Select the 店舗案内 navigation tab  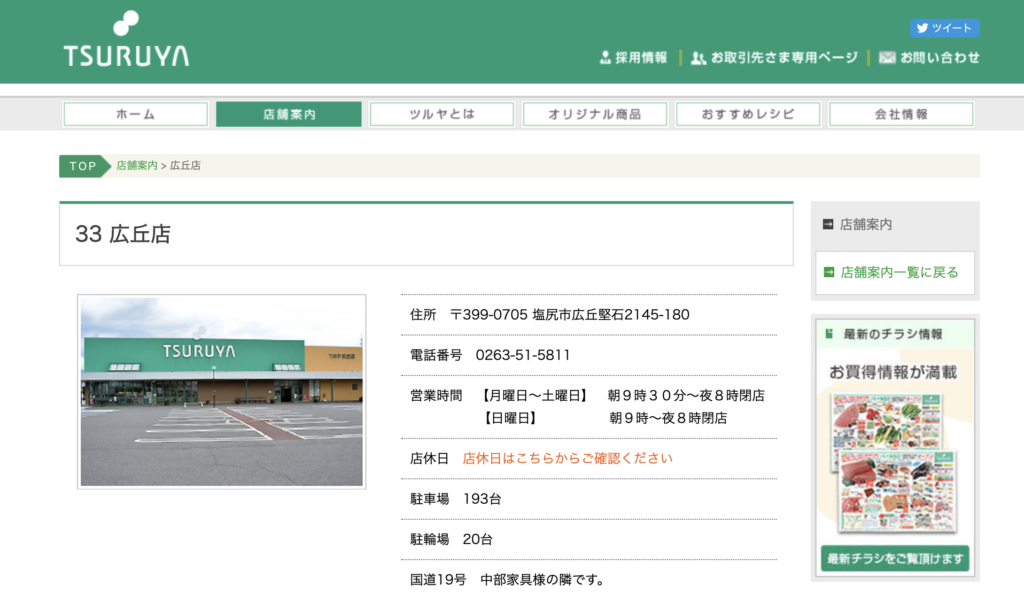pos(289,114)
